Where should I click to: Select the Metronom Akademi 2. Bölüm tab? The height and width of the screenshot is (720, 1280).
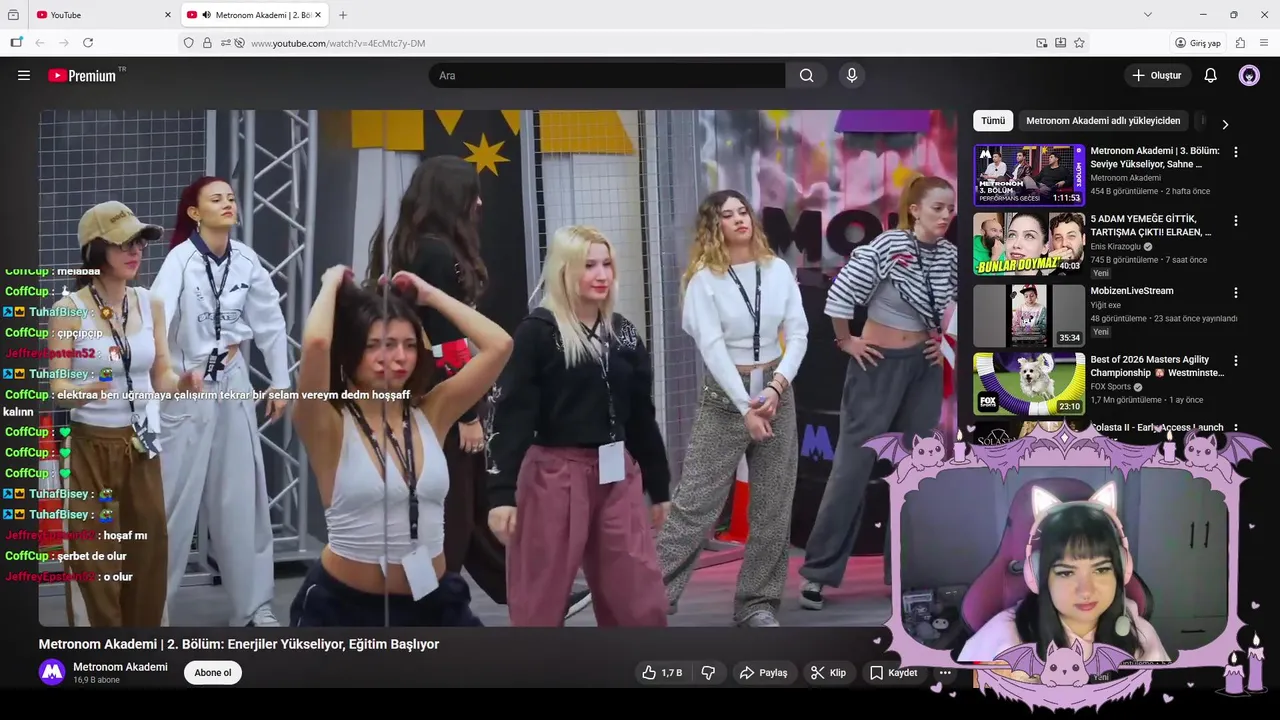[x=255, y=15]
